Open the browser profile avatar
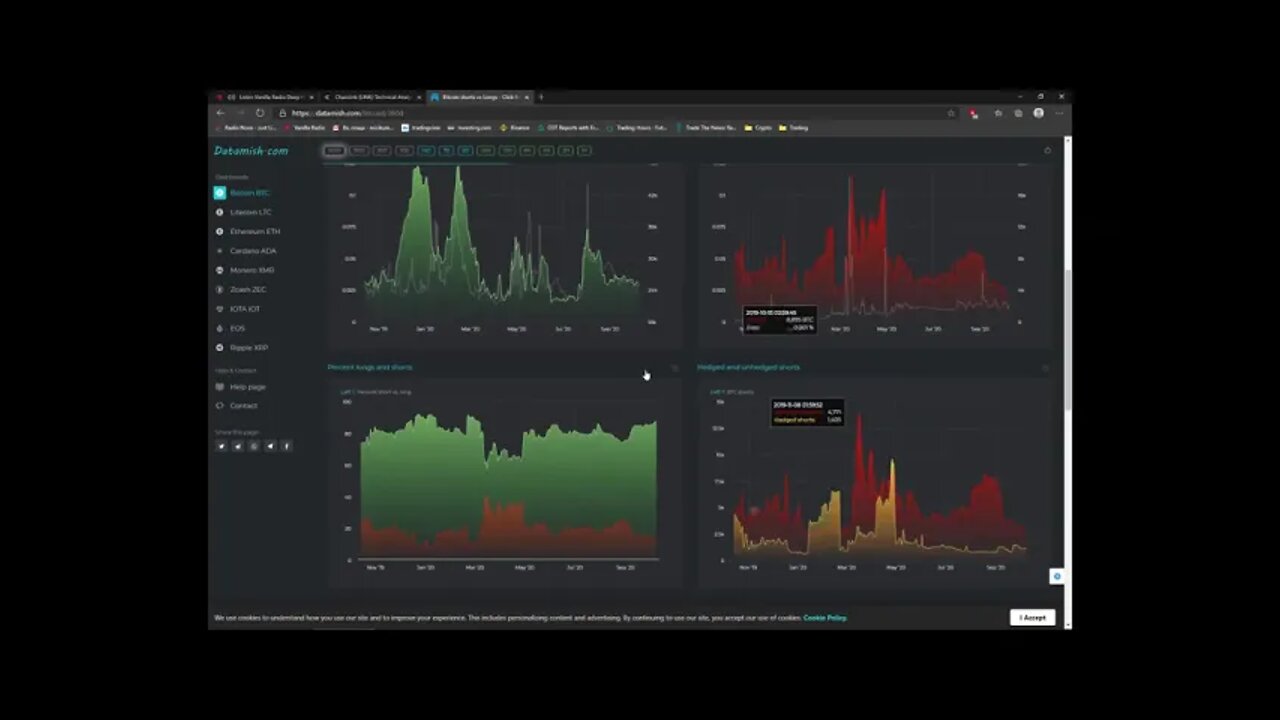The width and height of the screenshot is (1280, 720). (1038, 113)
